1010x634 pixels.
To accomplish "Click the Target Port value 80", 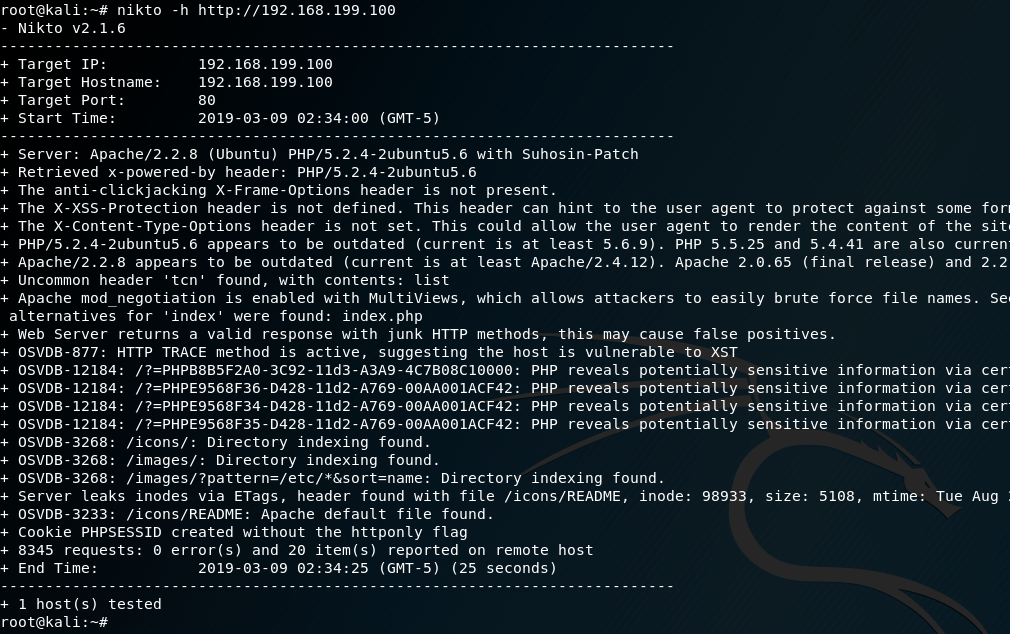I will [x=207, y=100].
